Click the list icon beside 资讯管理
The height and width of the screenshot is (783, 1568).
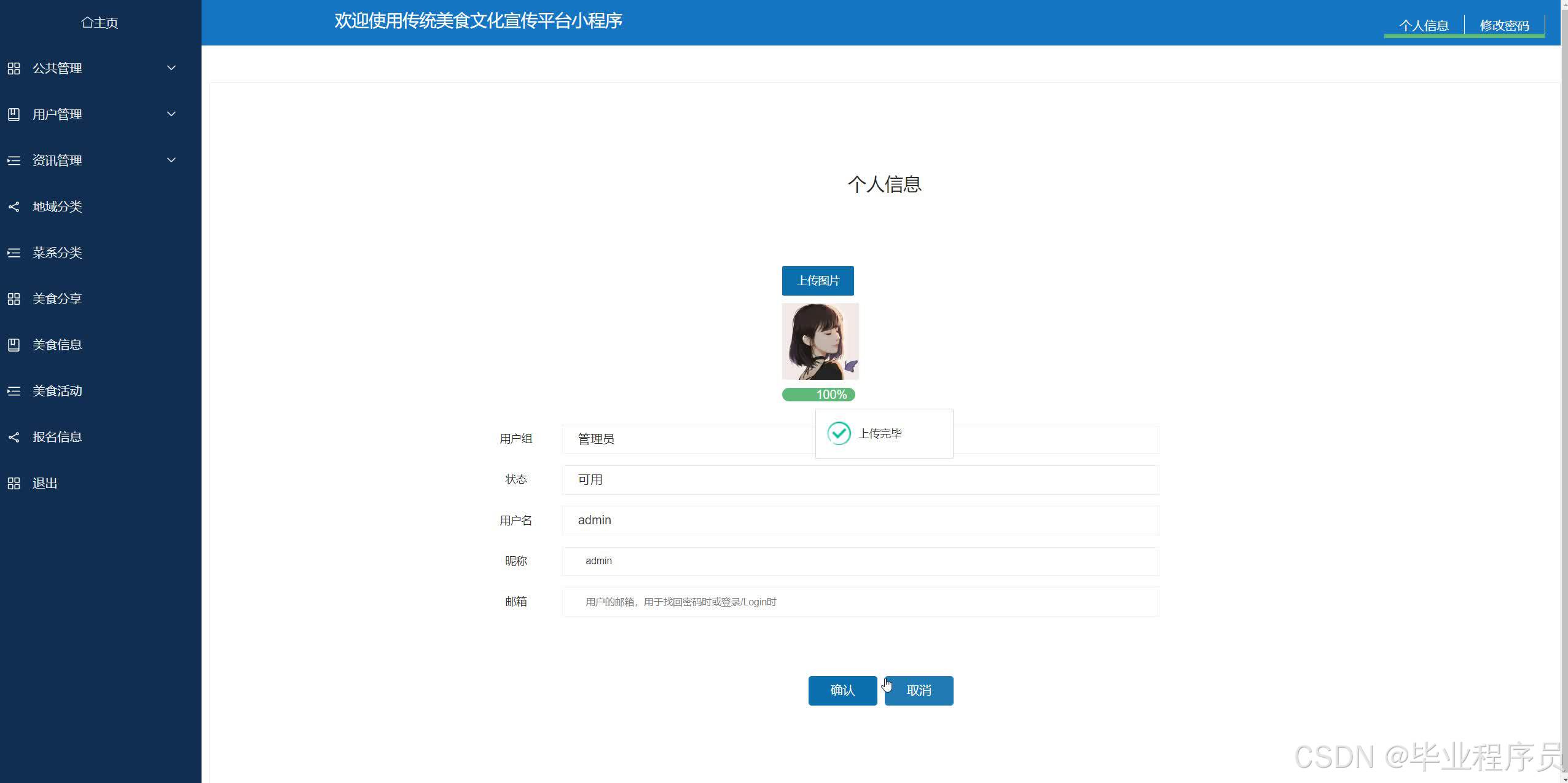click(14, 160)
